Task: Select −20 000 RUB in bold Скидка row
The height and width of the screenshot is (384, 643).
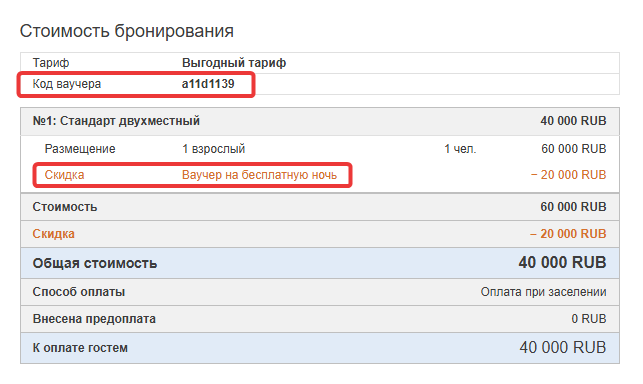Action: [568, 234]
